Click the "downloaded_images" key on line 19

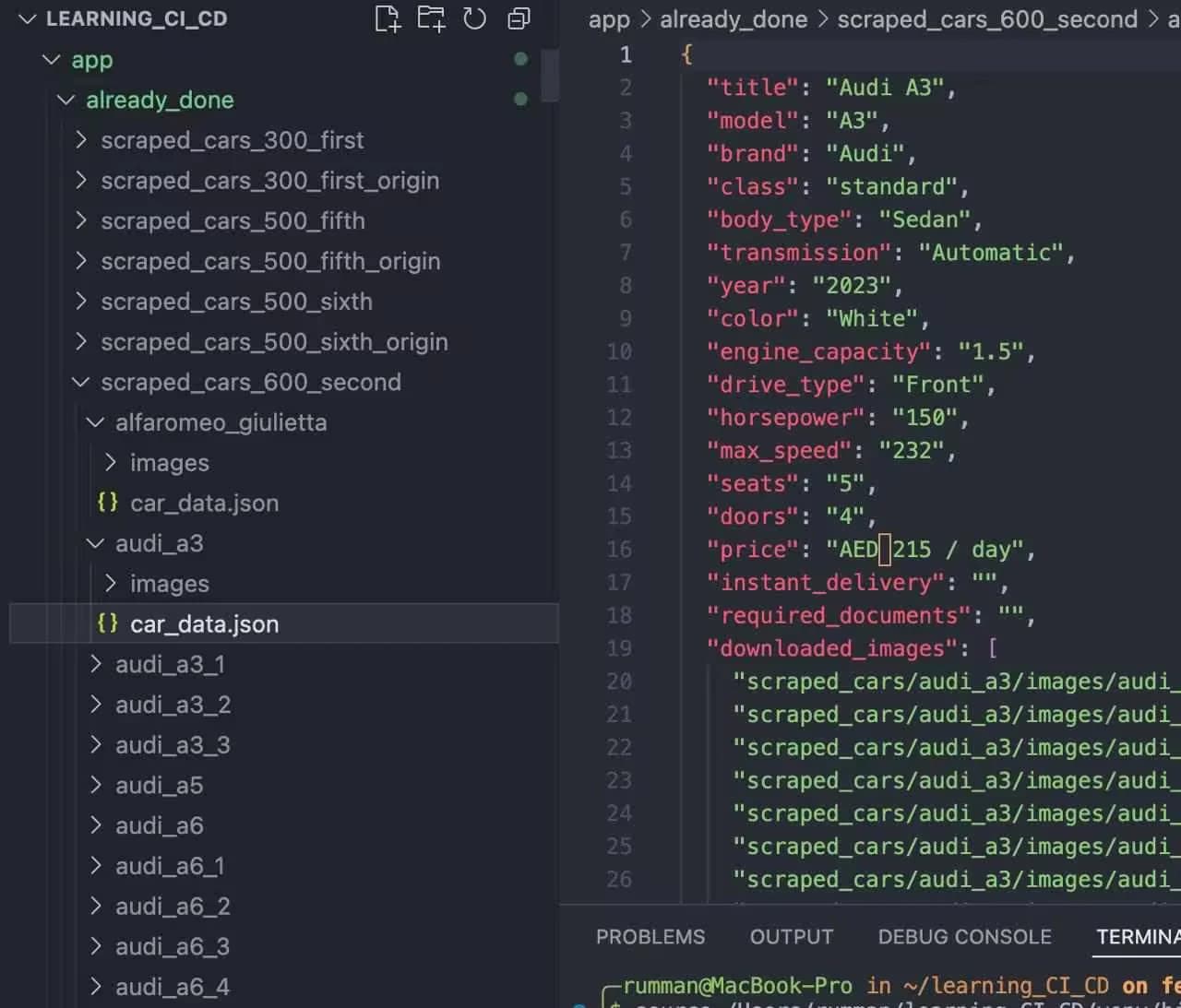[832, 648]
